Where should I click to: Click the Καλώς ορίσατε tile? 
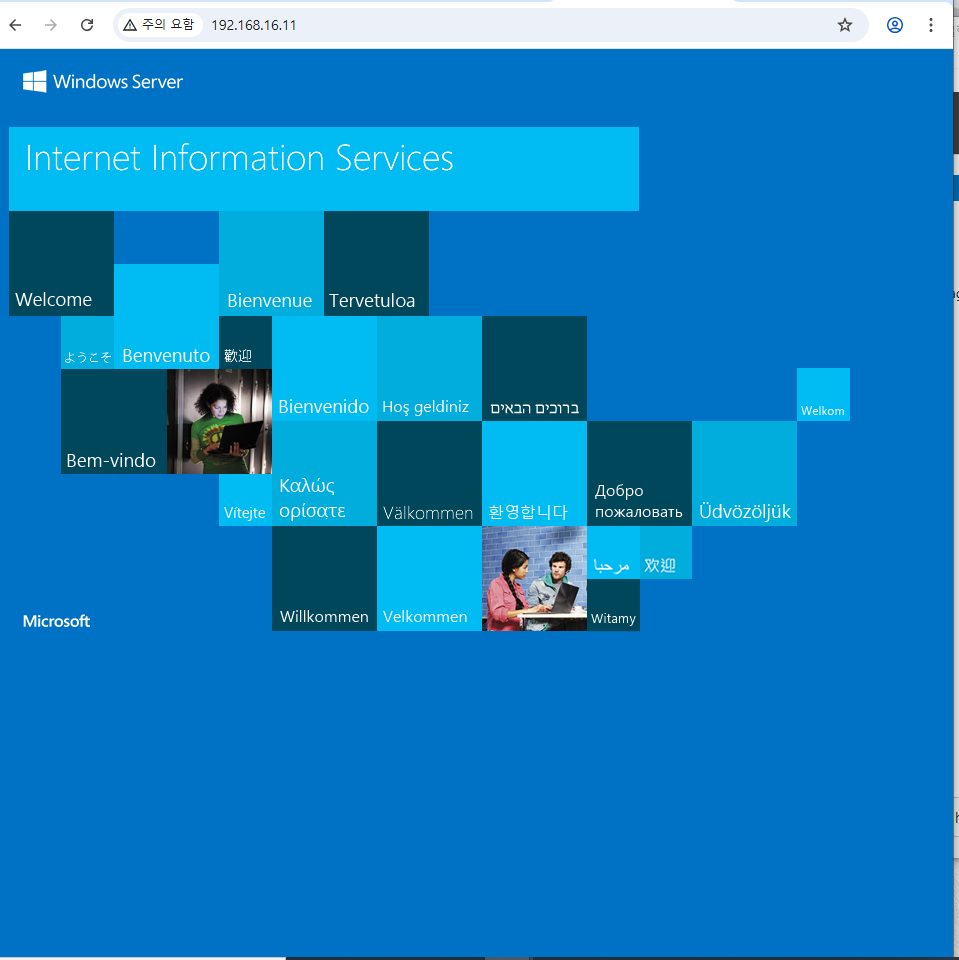324,473
